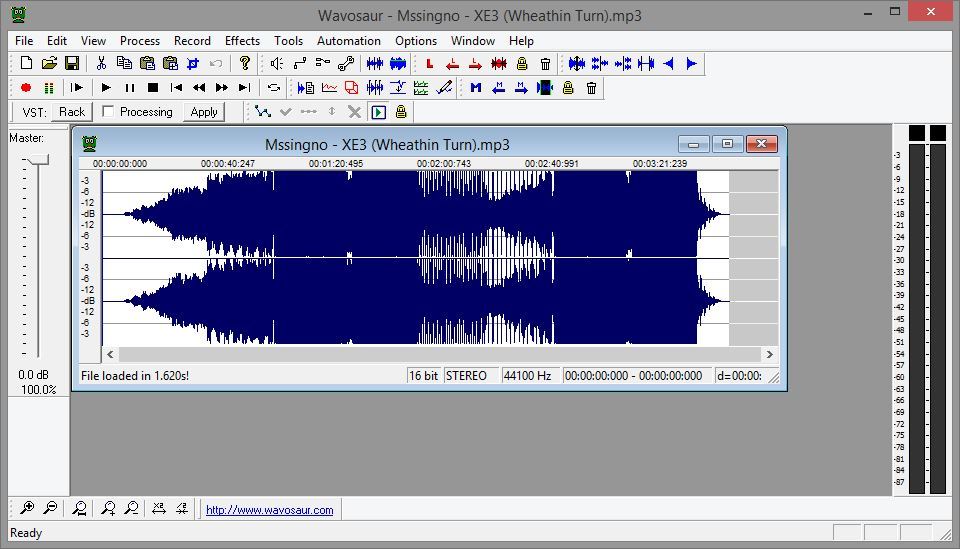This screenshot has height=549, width=960.
Task: Delete automation with the X icon
Action: tap(354, 112)
